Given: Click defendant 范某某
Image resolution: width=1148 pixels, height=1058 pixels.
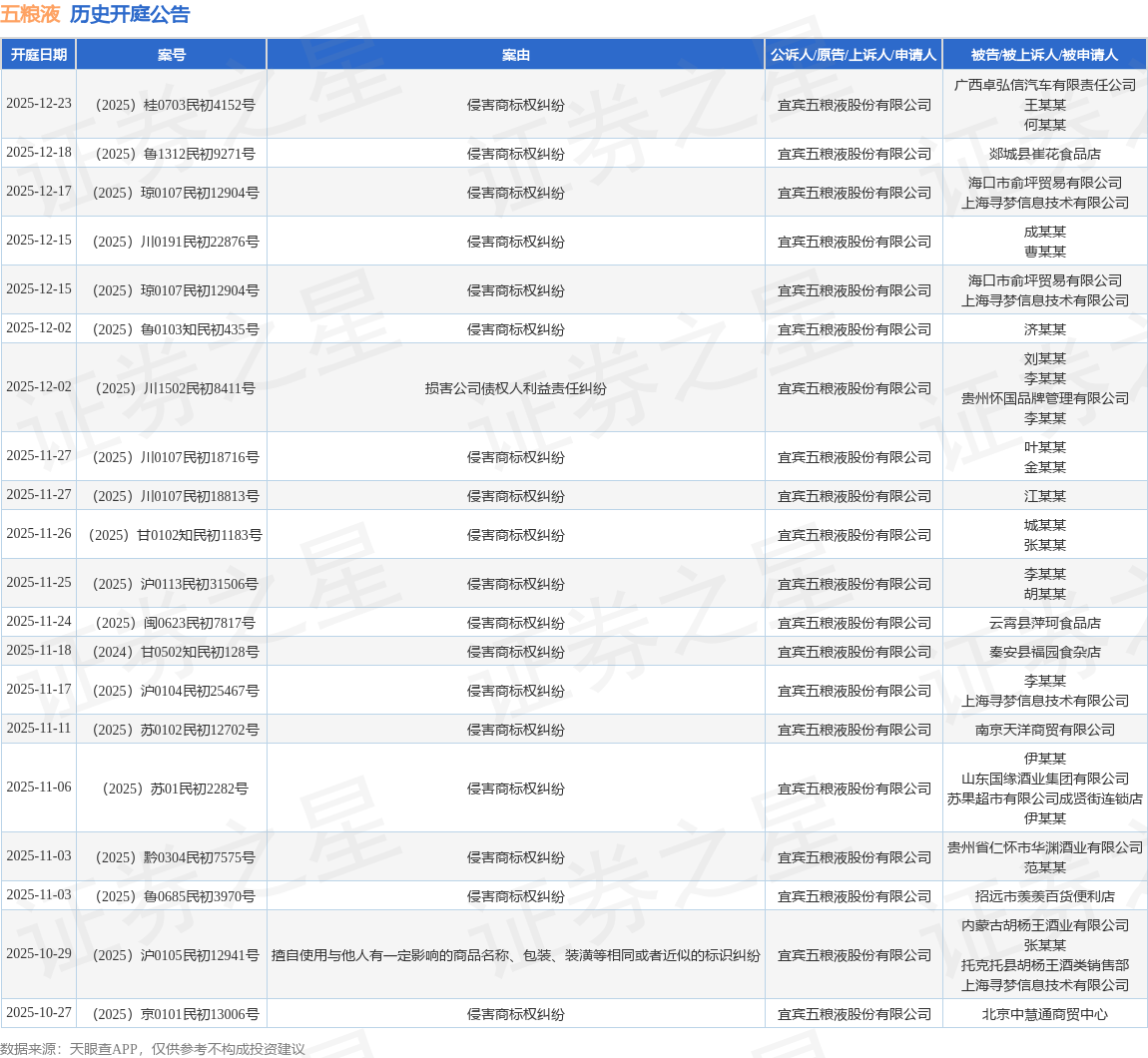Looking at the screenshot, I should [x=1045, y=867].
